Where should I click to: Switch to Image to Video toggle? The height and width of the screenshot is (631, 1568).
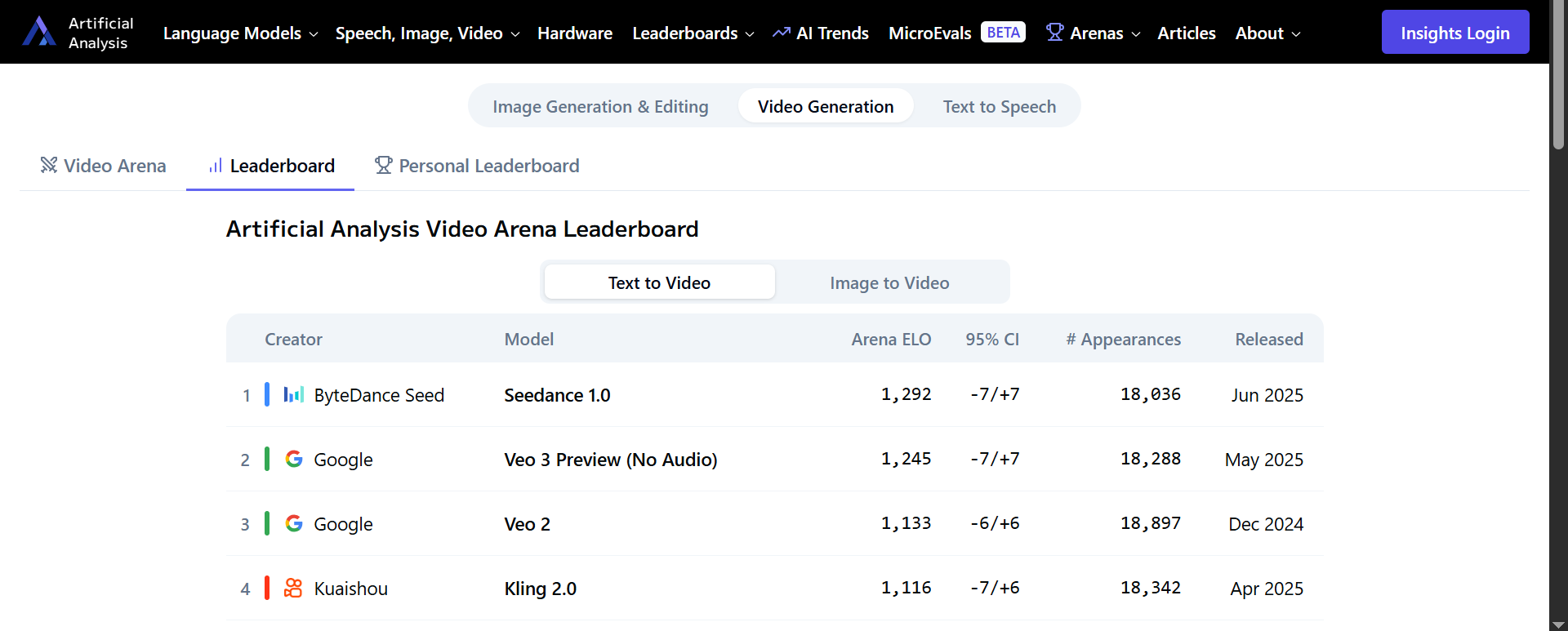point(889,282)
